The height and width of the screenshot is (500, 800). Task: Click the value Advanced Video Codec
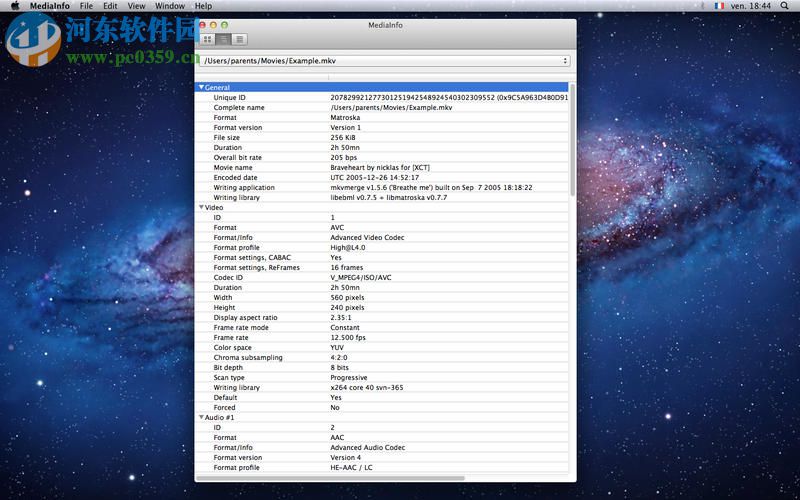pos(367,237)
